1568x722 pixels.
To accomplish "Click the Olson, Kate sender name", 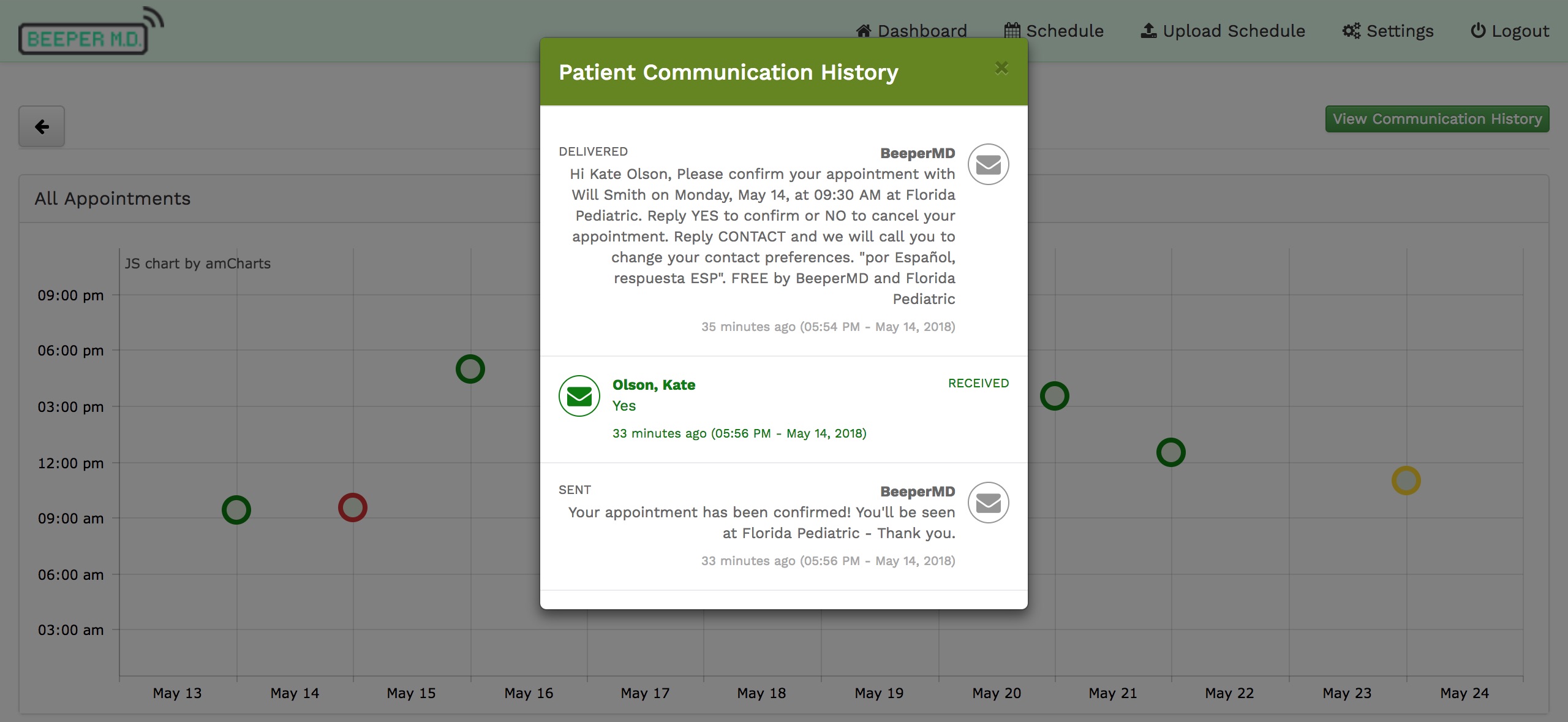I will coord(654,385).
